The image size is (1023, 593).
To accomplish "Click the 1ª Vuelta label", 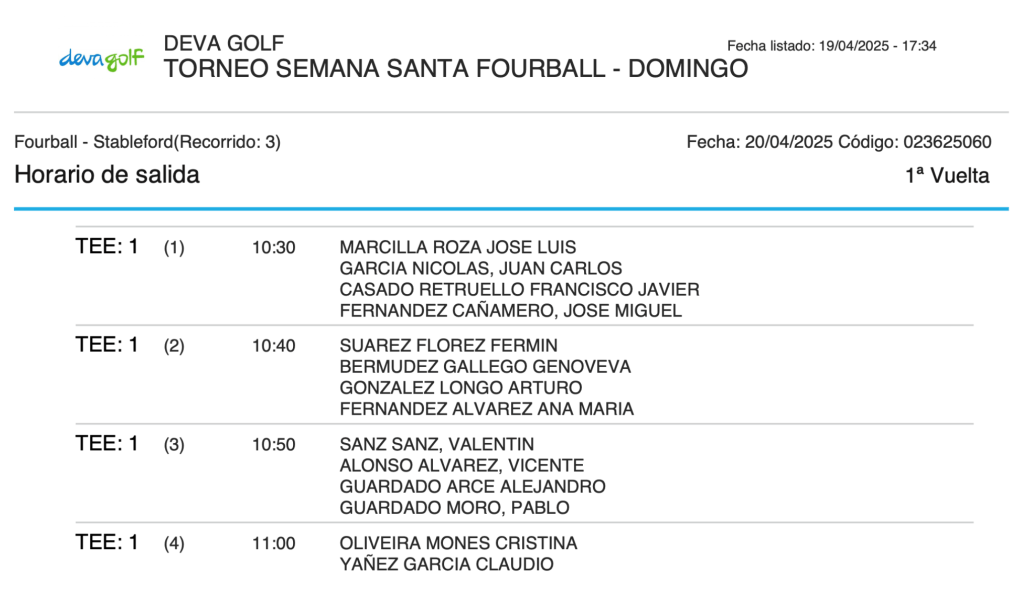I will (x=947, y=176).
